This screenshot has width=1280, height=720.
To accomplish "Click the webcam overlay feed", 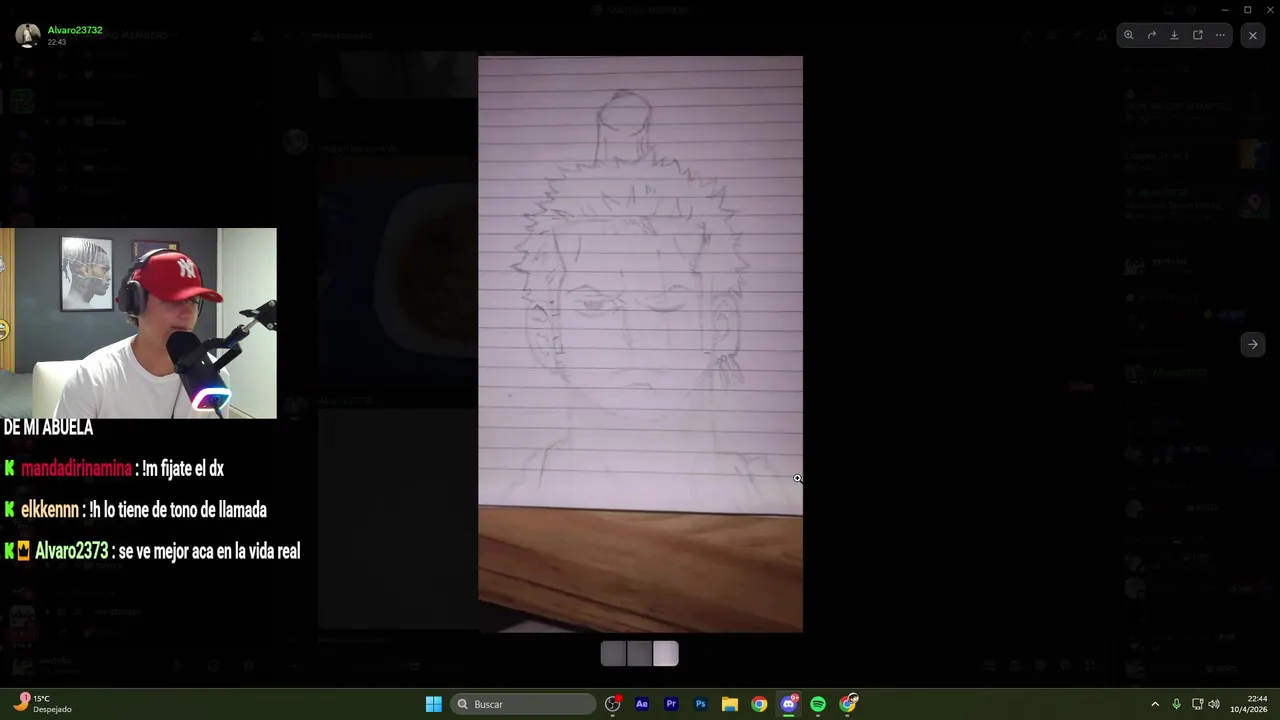I will tap(138, 323).
